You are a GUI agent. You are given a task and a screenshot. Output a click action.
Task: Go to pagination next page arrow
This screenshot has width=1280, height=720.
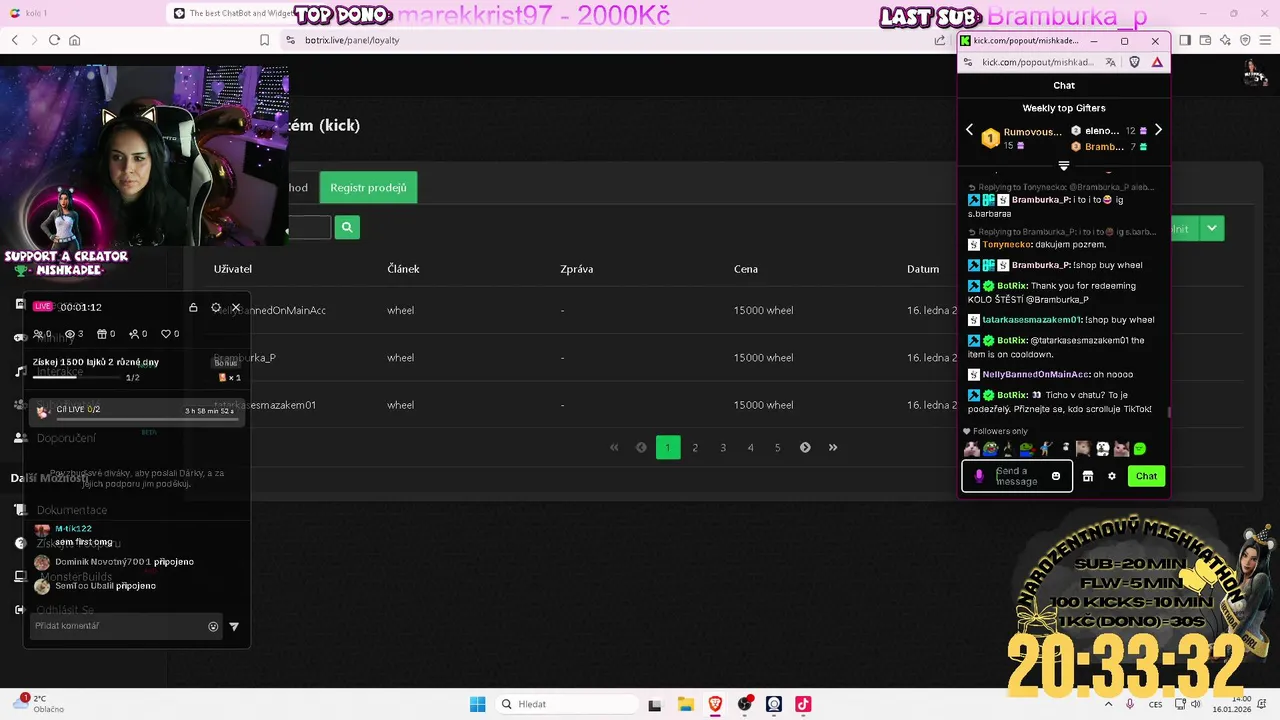805,447
